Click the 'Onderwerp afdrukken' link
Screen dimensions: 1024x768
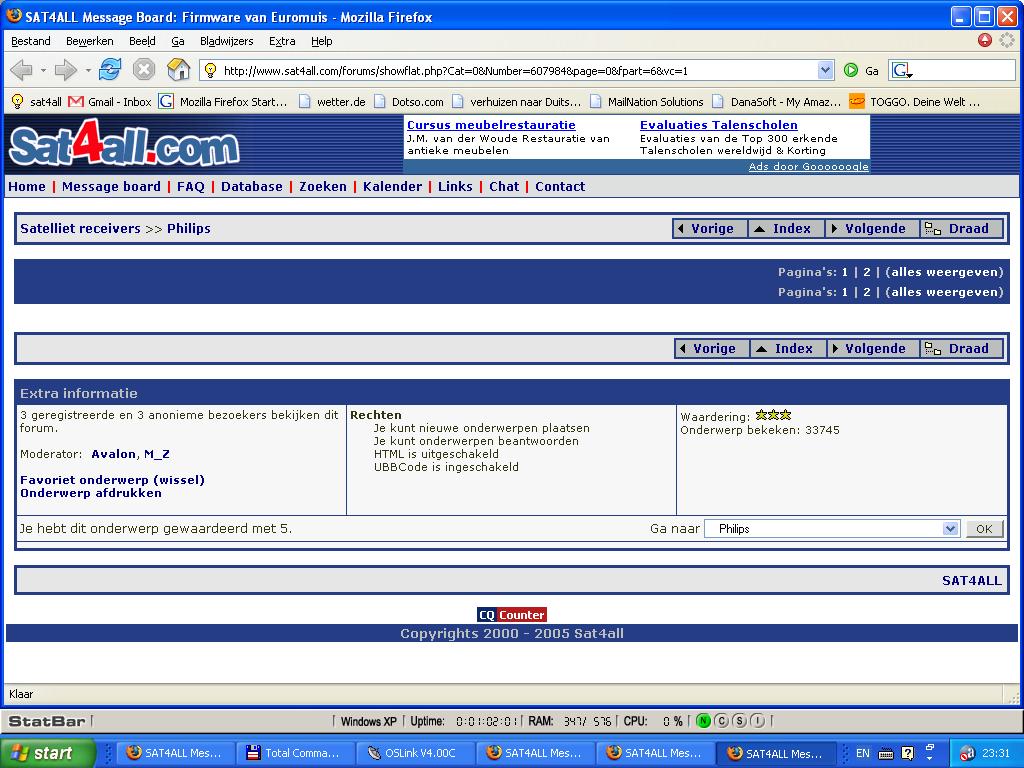pyautogui.click(x=91, y=493)
